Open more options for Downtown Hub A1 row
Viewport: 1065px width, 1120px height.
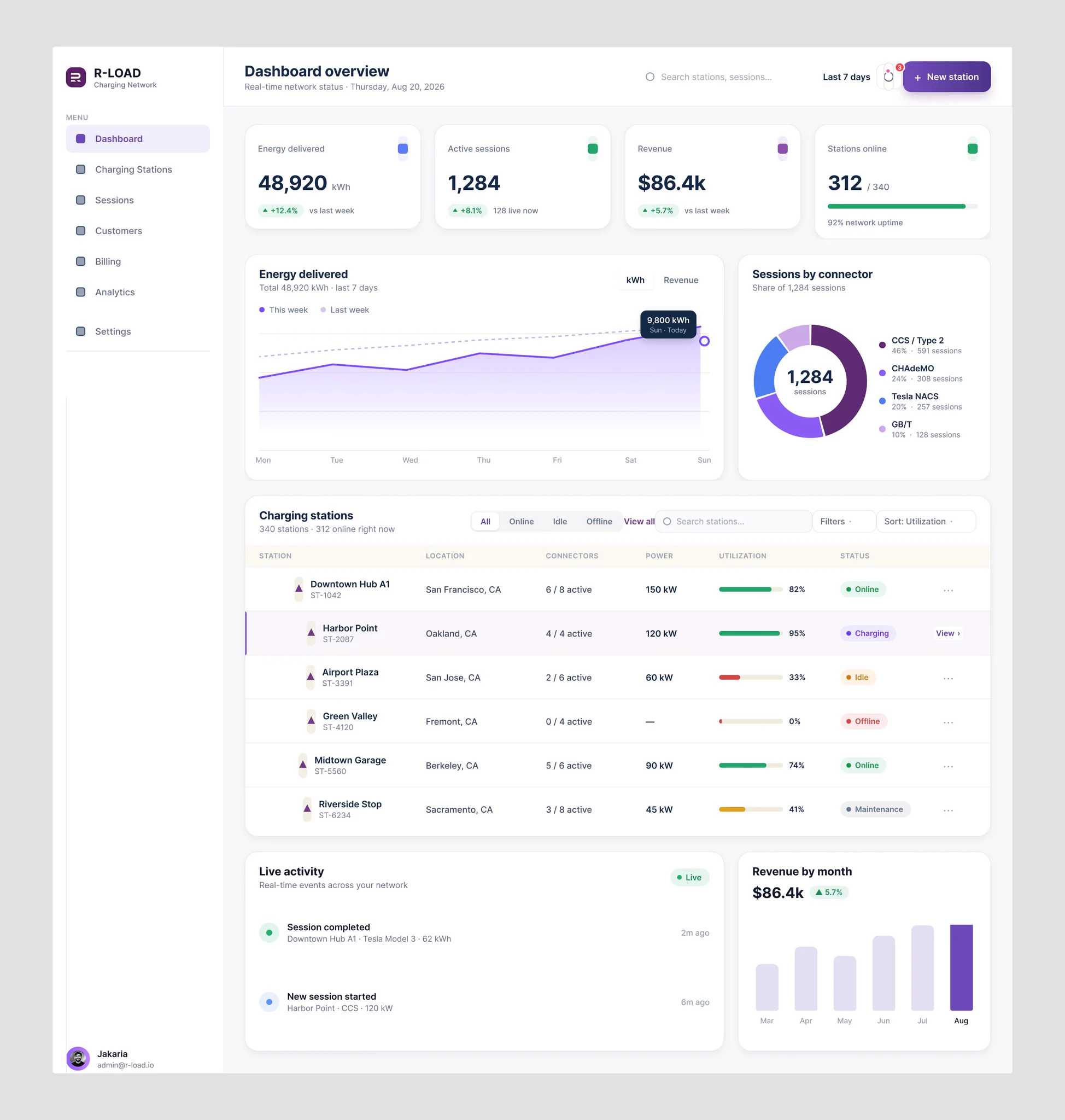point(948,590)
